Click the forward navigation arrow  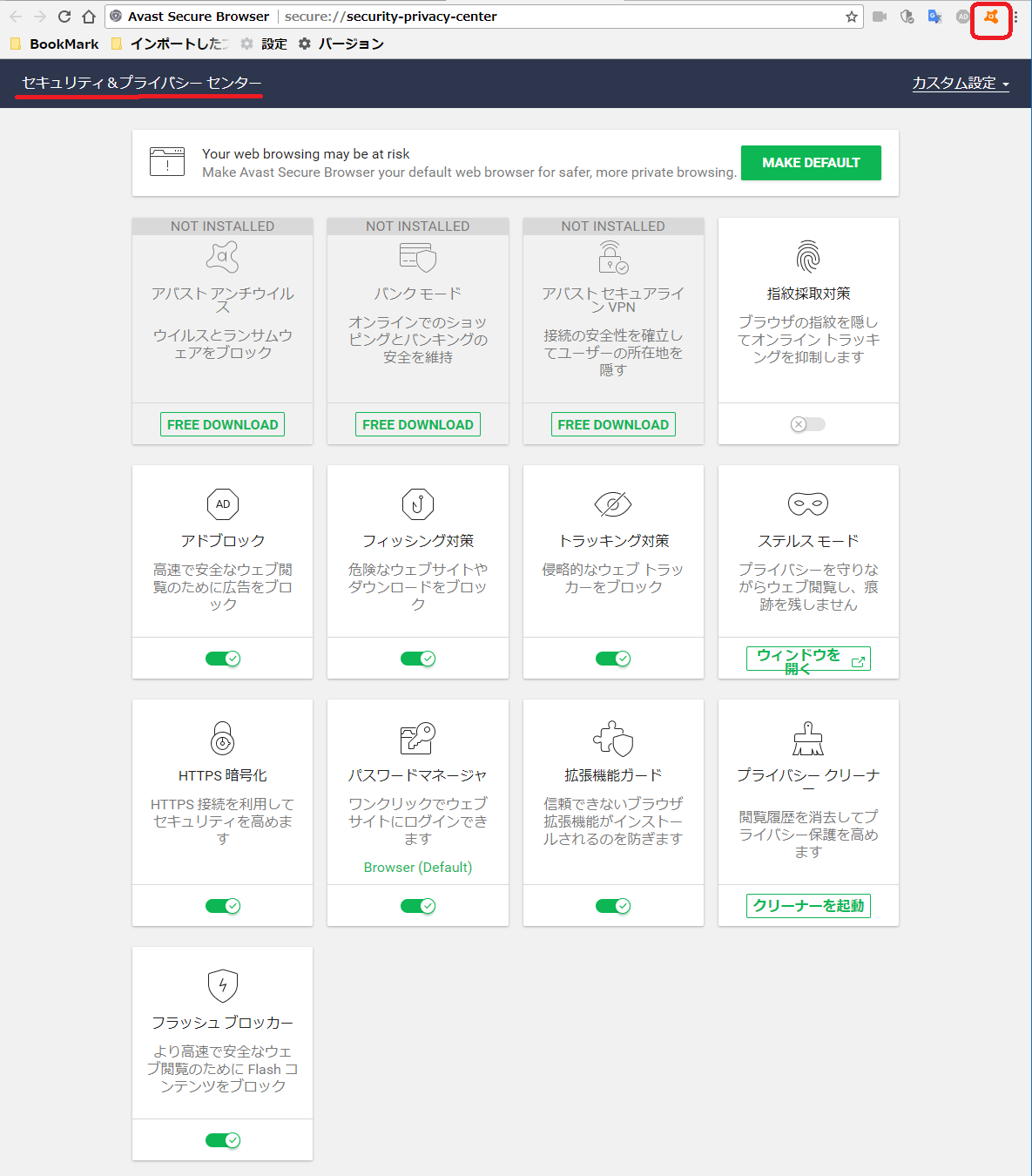(x=40, y=17)
